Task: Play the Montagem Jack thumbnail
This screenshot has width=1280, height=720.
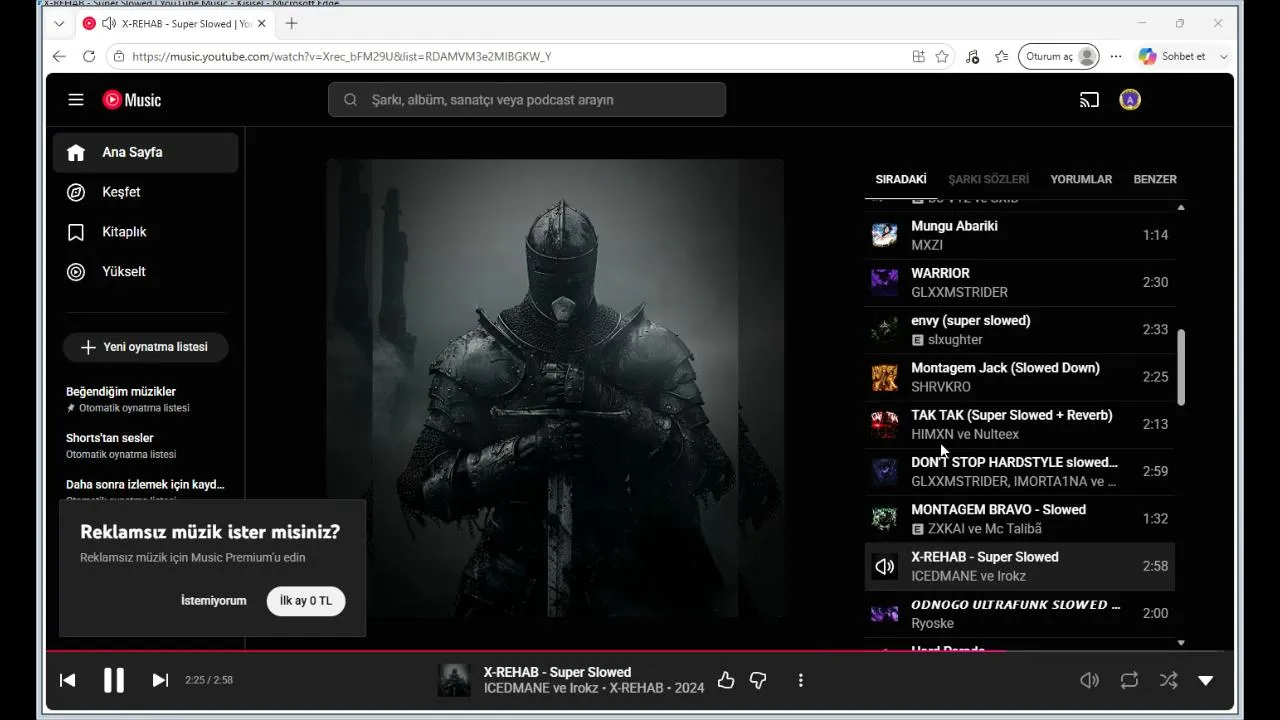Action: (884, 377)
